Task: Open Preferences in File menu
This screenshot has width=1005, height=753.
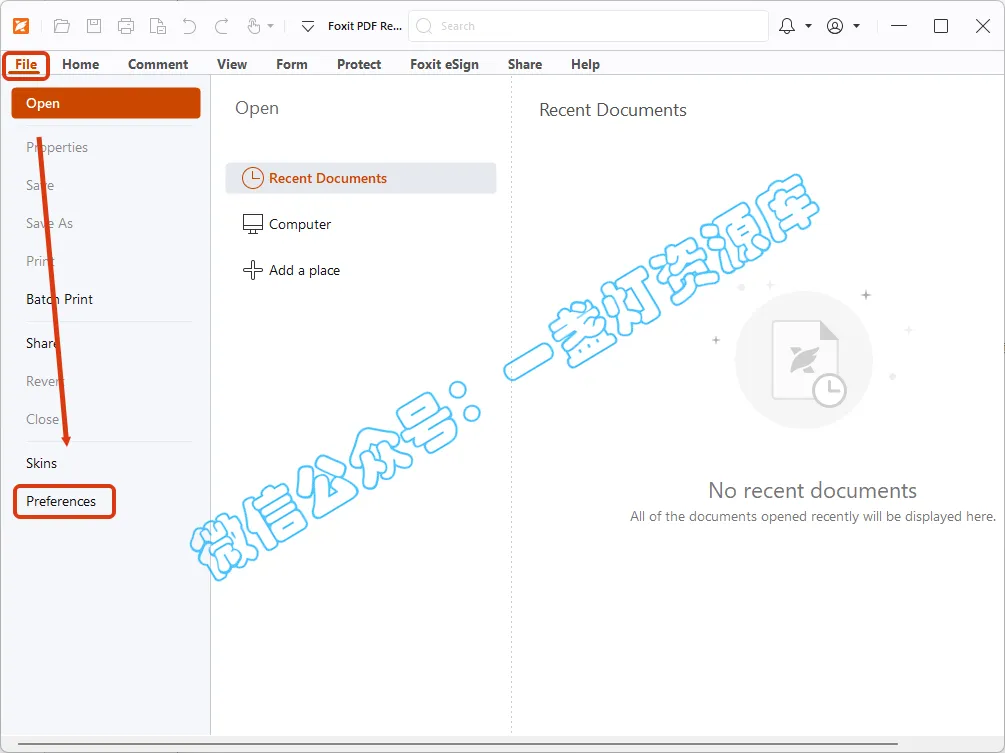Action: pos(61,501)
